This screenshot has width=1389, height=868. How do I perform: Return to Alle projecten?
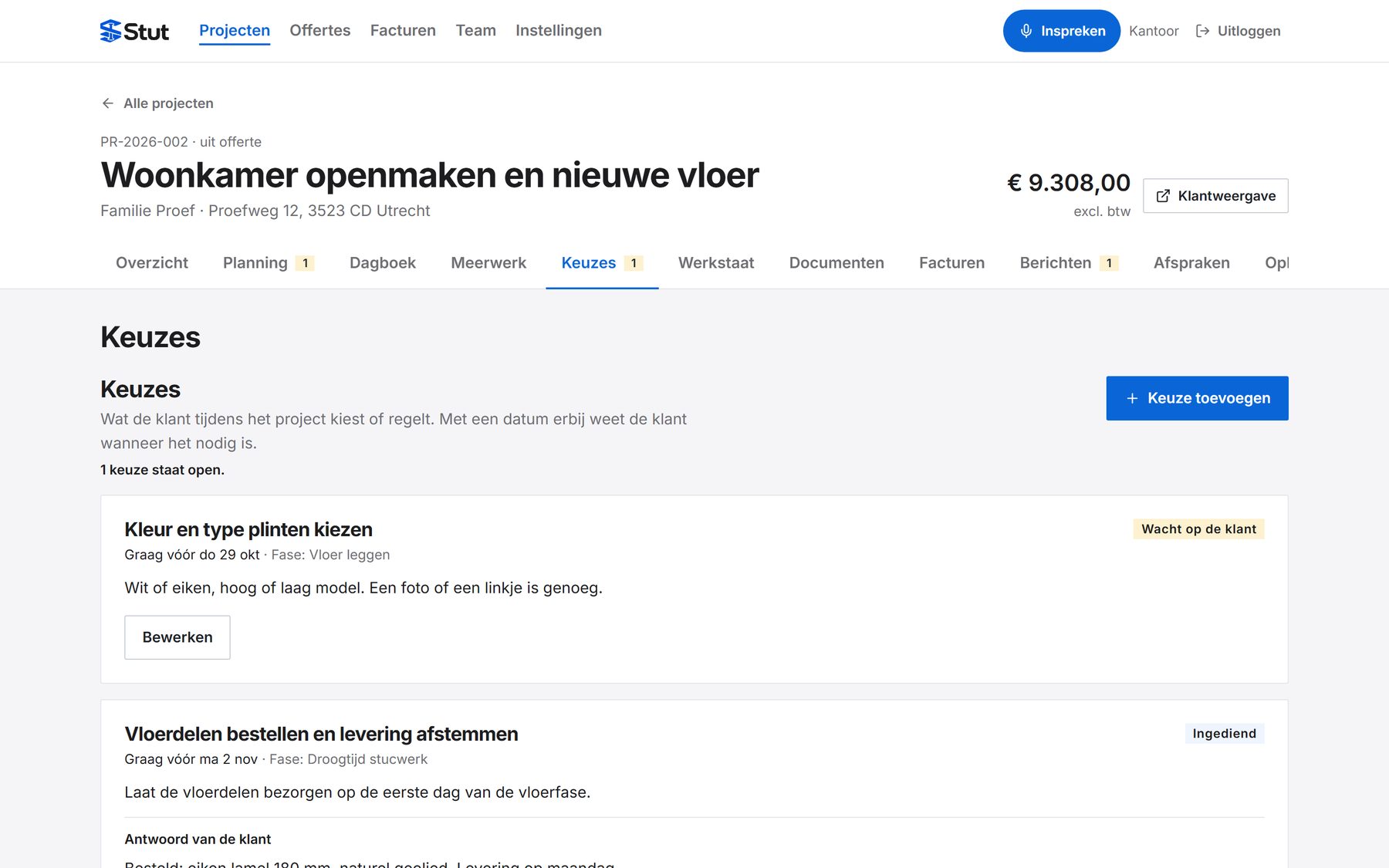pos(157,103)
